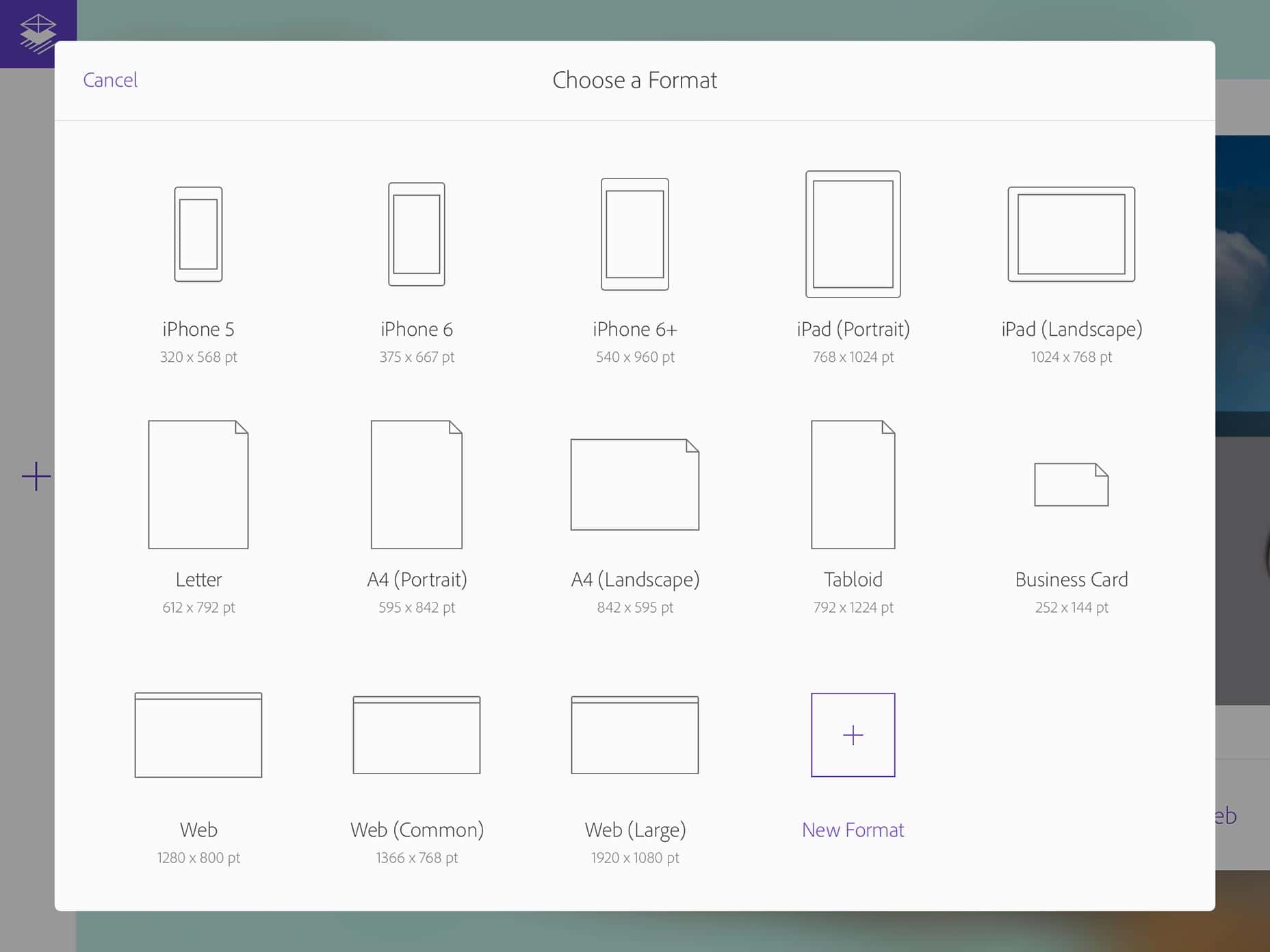Click the Choose a Format dialog title
The image size is (1270, 952).
634,80
